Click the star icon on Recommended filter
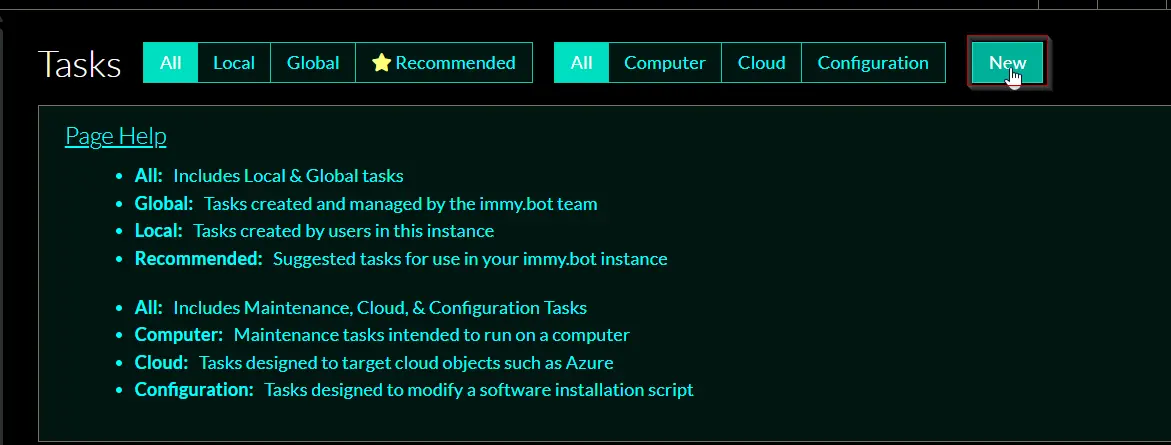Image resolution: width=1171 pixels, height=445 pixels. (x=382, y=63)
